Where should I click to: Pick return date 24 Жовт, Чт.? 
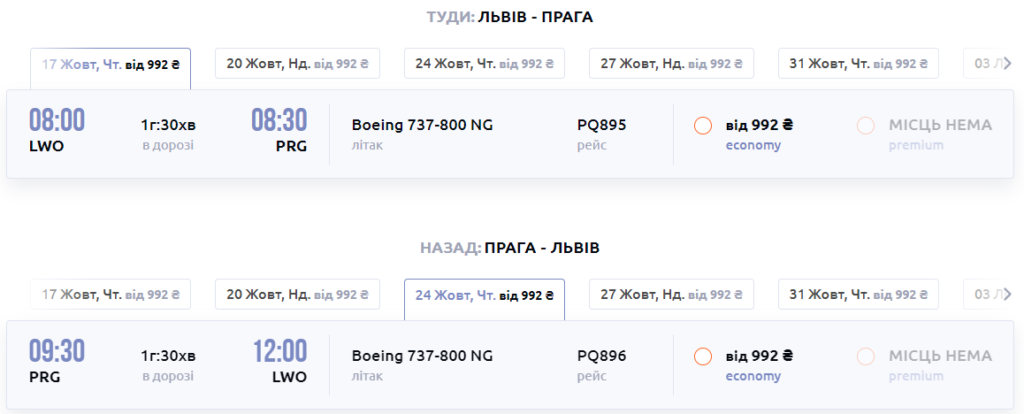(x=485, y=295)
